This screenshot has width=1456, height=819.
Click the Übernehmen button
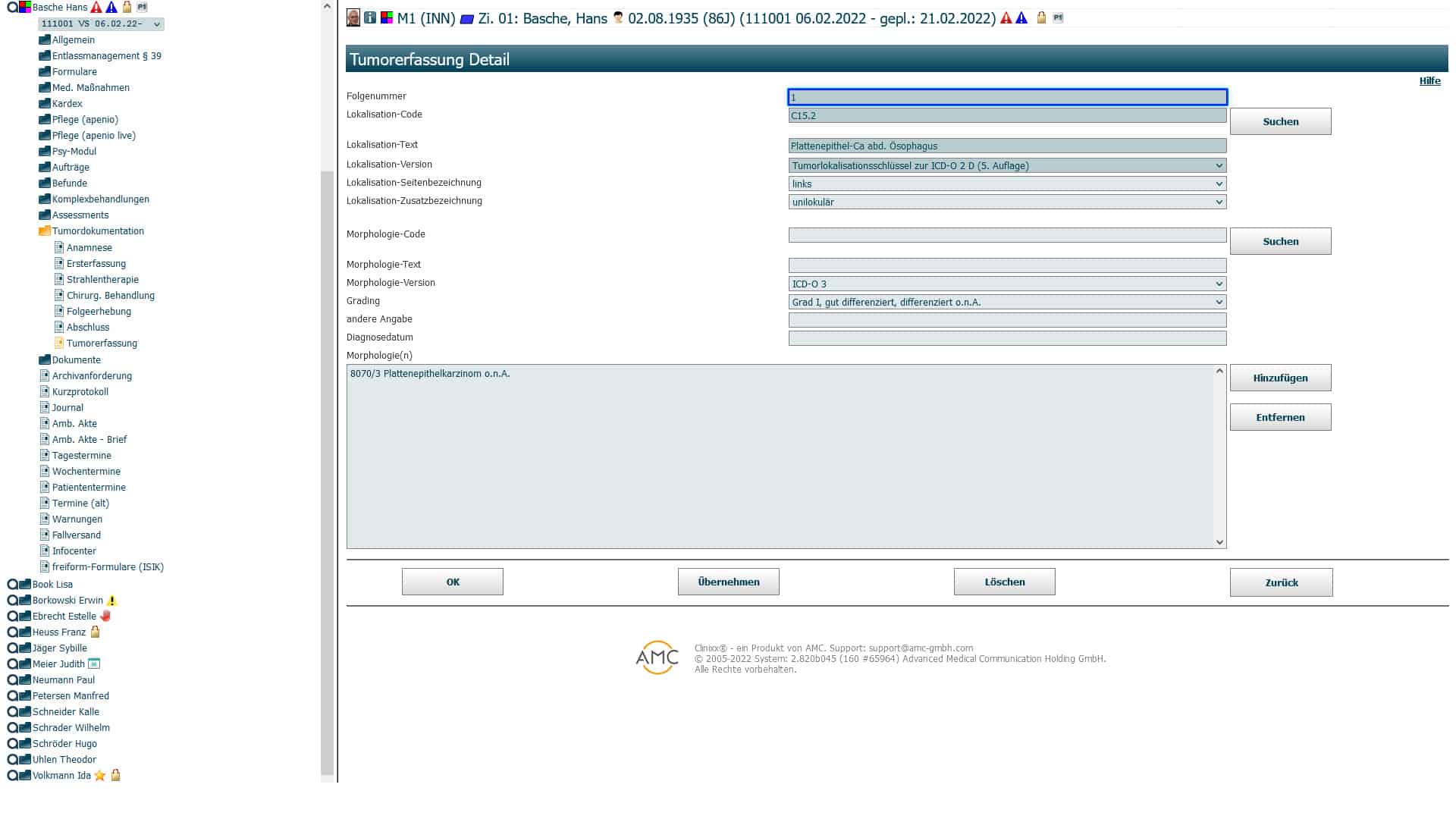coord(728,582)
